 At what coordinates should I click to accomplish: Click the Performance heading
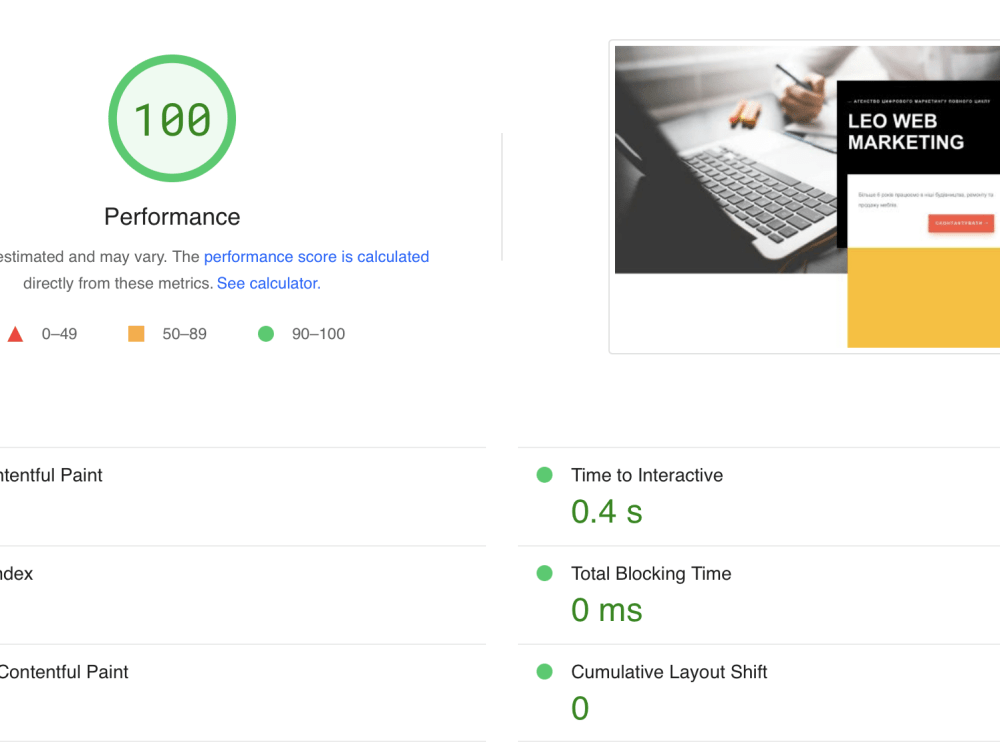point(172,217)
